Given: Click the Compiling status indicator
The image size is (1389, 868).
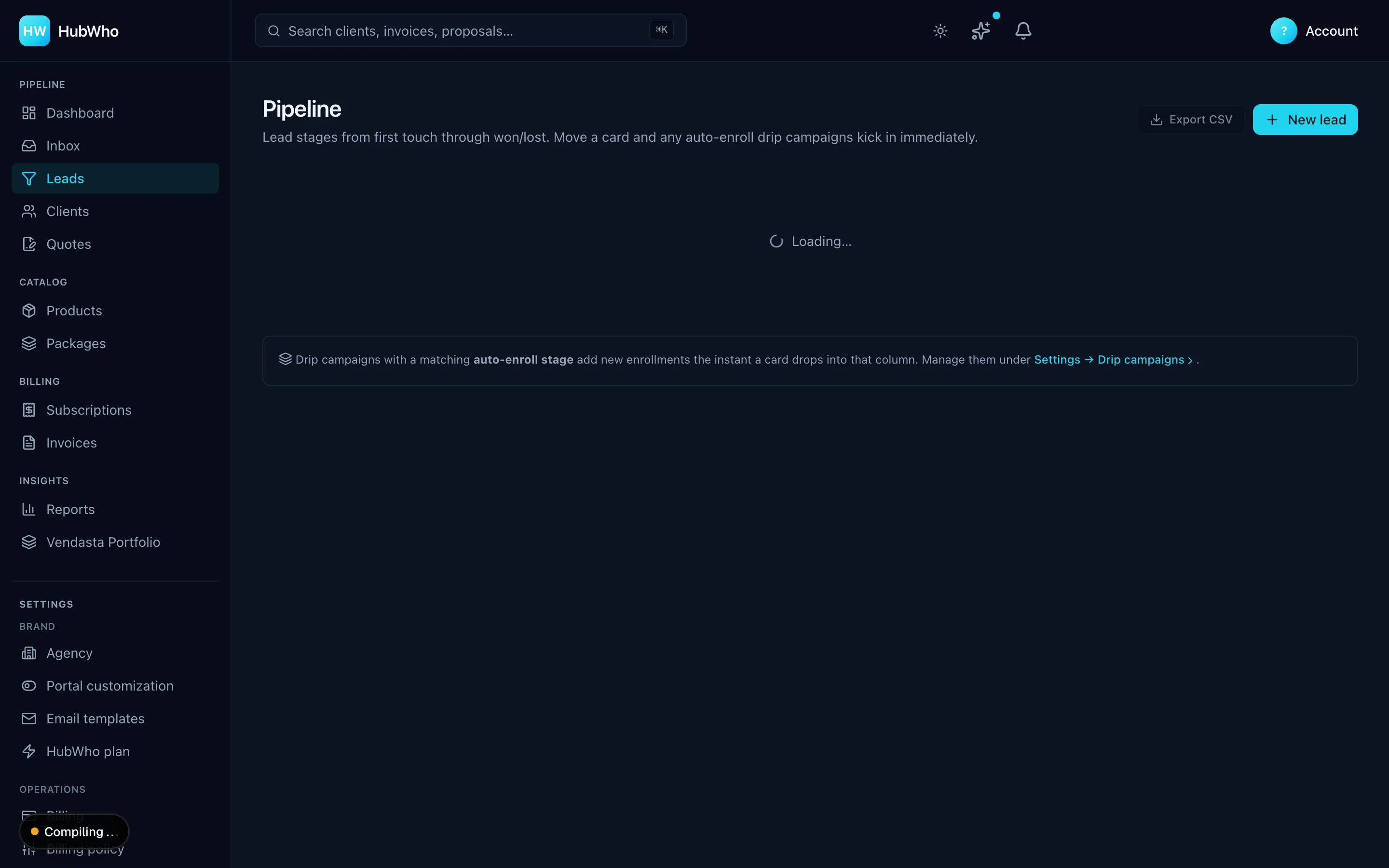Looking at the screenshot, I should [x=74, y=831].
